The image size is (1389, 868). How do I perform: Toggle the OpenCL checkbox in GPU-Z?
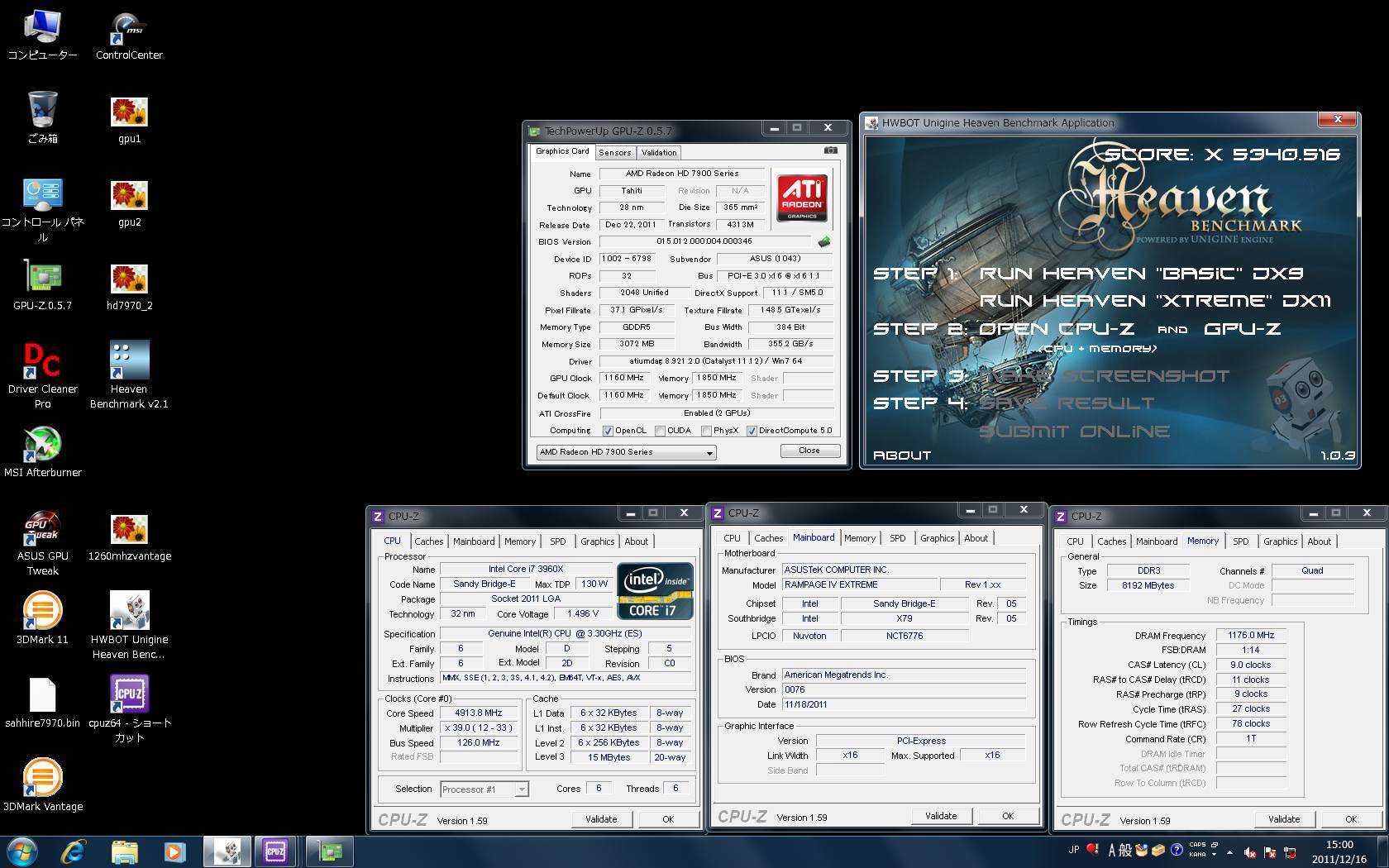tap(608, 431)
